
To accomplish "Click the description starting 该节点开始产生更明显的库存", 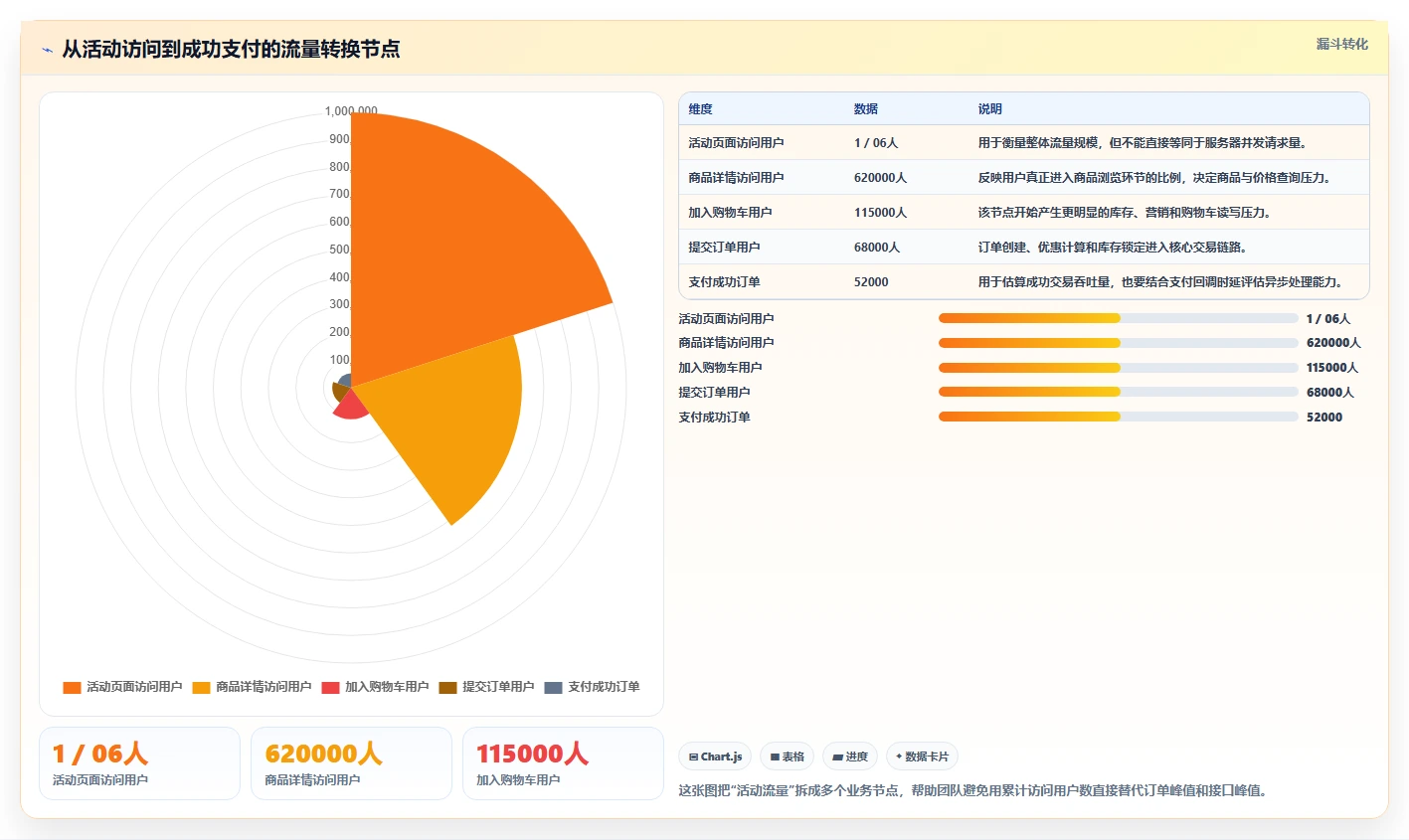I will [x=1125, y=213].
